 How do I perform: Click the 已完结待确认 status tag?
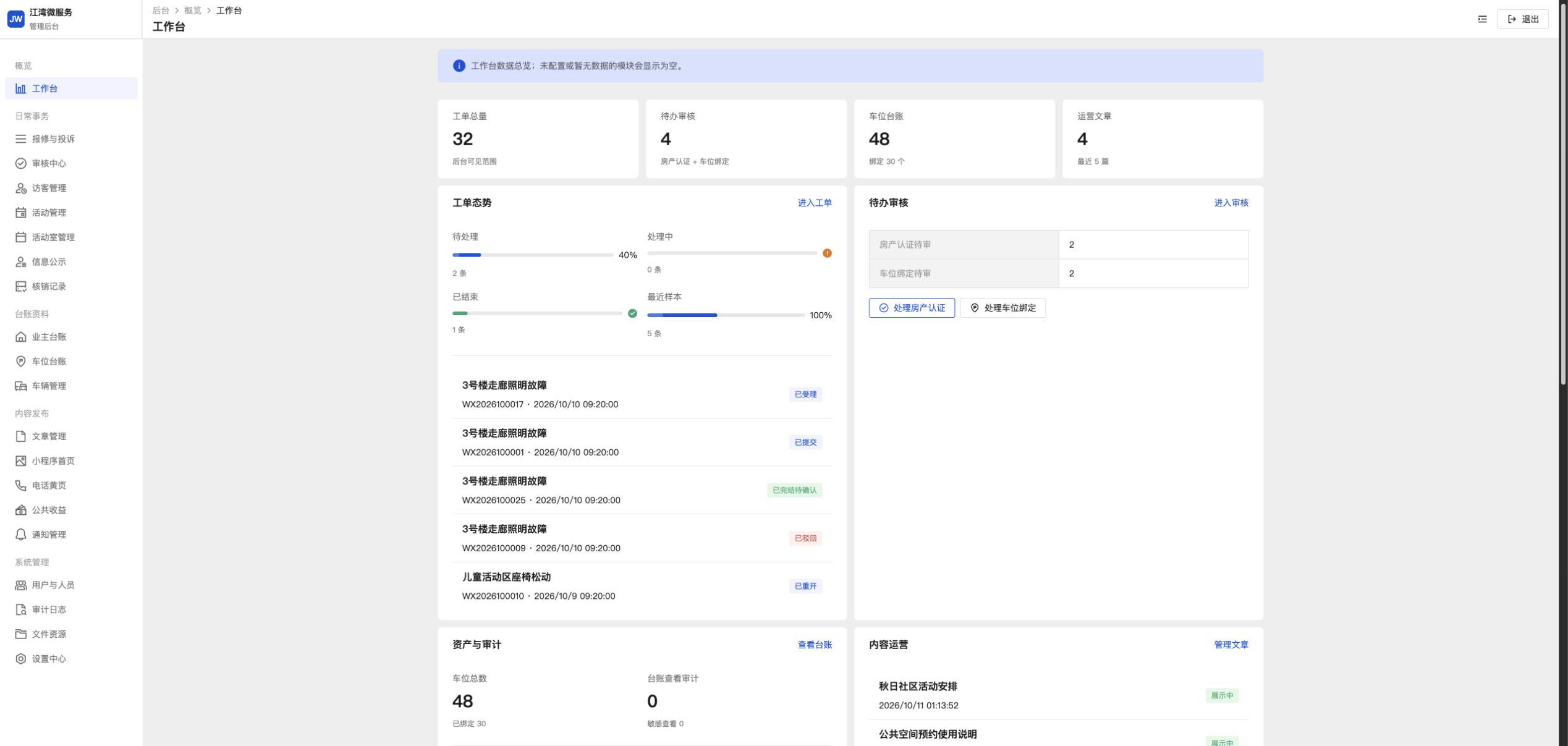pyautogui.click(x=794, y=490)
